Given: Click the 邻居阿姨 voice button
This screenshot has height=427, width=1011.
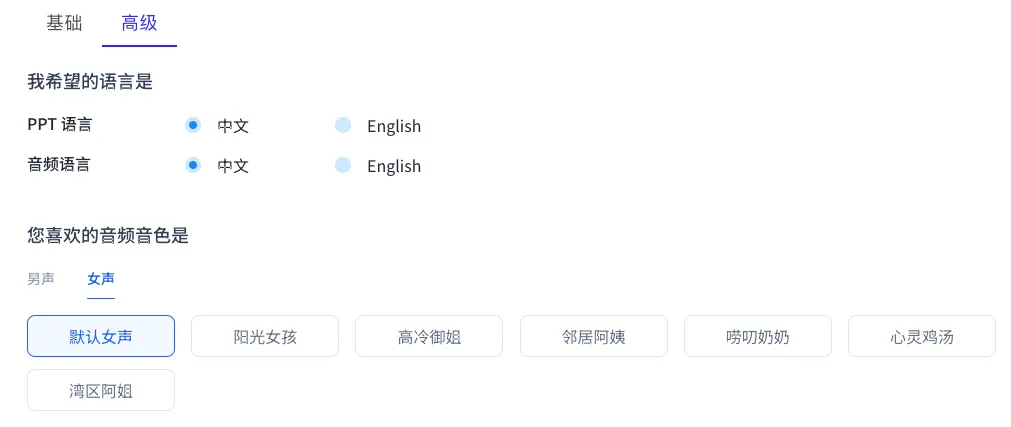Looking at the screenshot, I should [593, 337].
